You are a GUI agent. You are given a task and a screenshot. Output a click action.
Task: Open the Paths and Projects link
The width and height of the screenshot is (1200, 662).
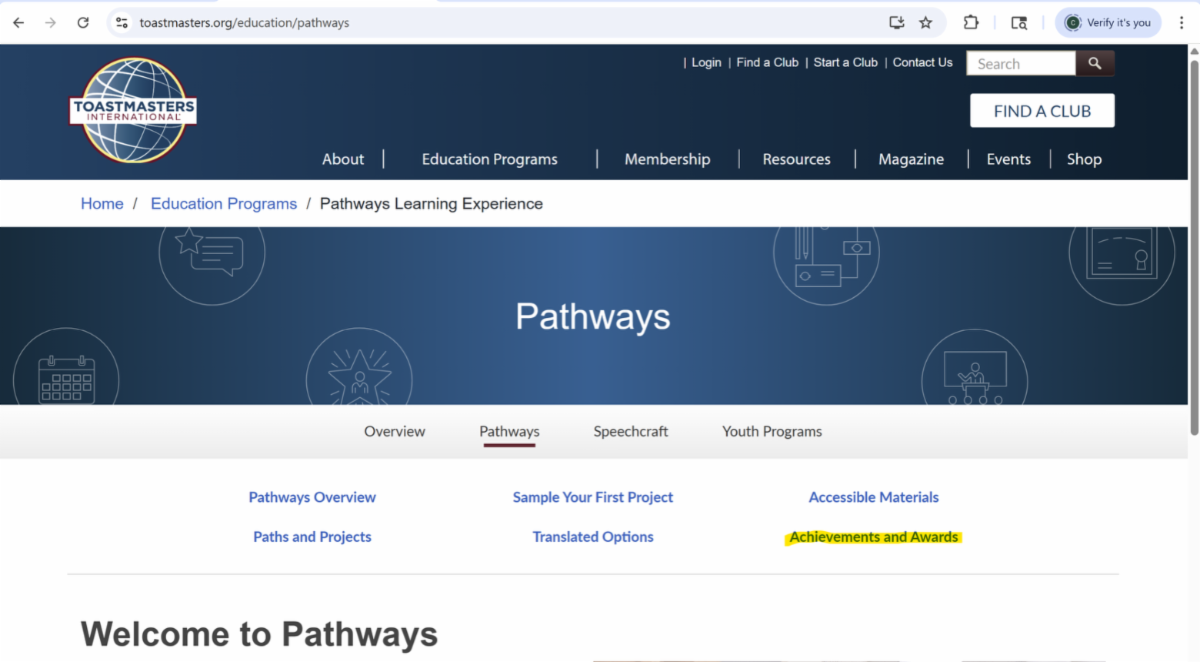312,537
